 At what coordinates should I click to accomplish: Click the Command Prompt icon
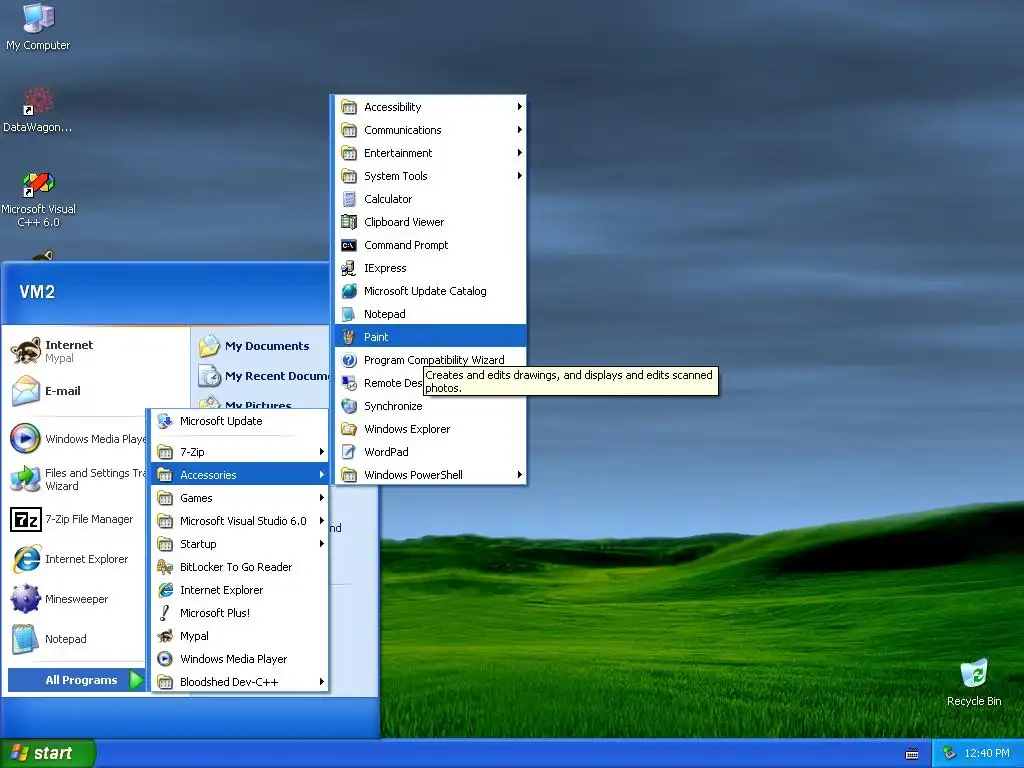349,245
